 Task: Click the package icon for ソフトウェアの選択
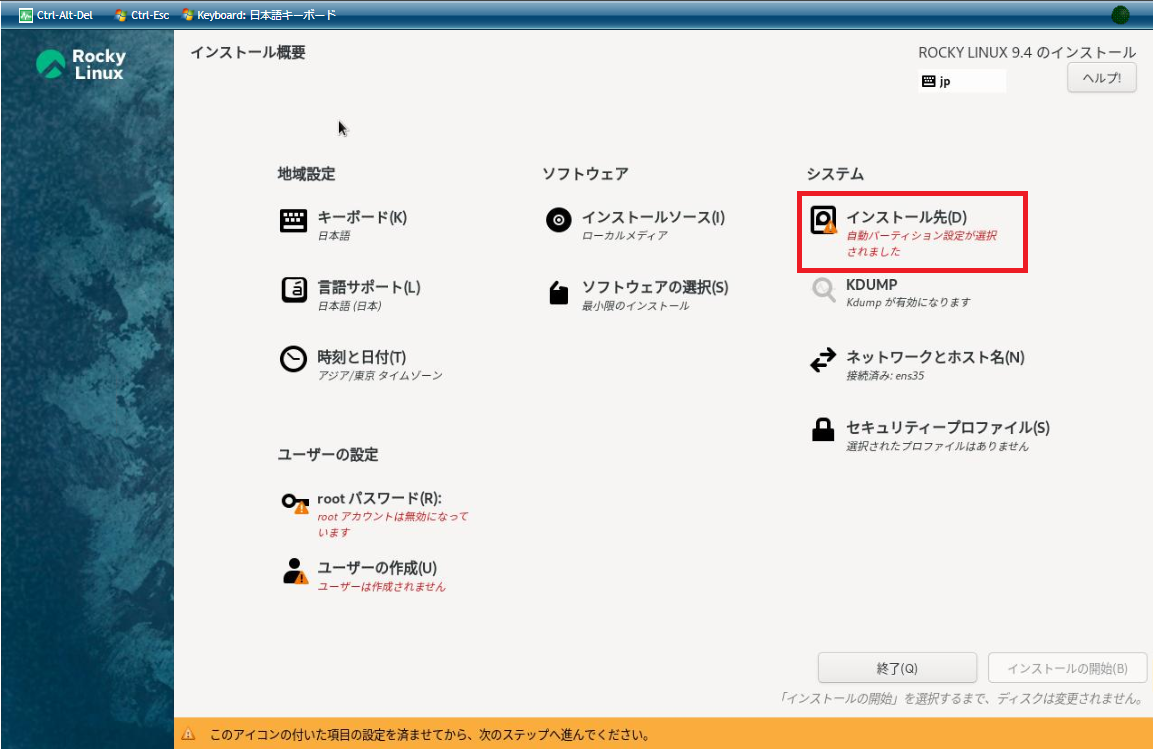[x=558, y=292]
